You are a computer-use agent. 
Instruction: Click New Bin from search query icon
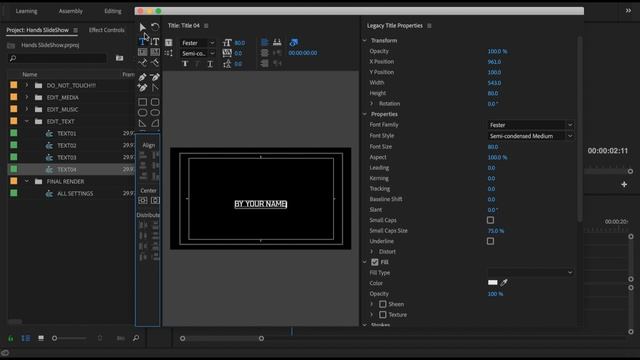pos(119,58)
